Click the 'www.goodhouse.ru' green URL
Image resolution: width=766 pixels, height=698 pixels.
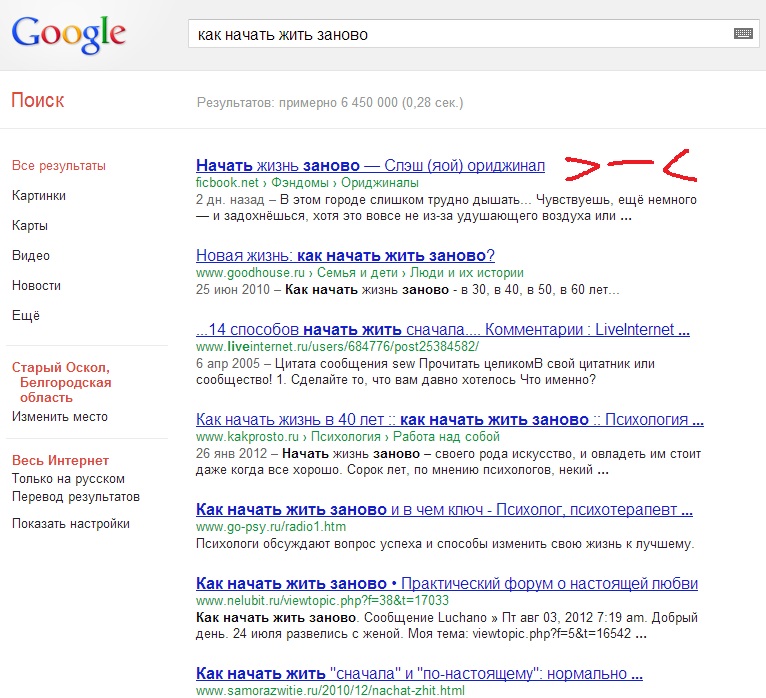[x=250, y=273]
